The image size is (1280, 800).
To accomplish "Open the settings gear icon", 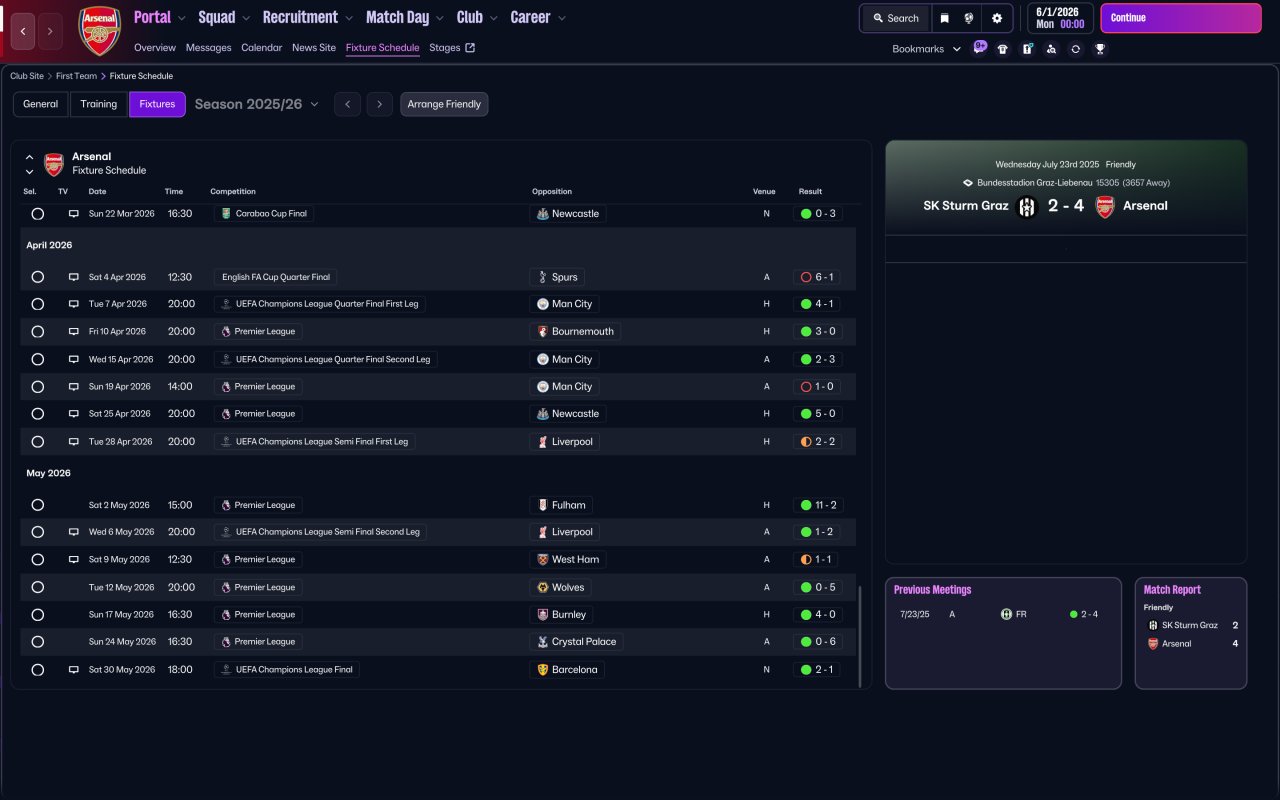I will [997, 18].
